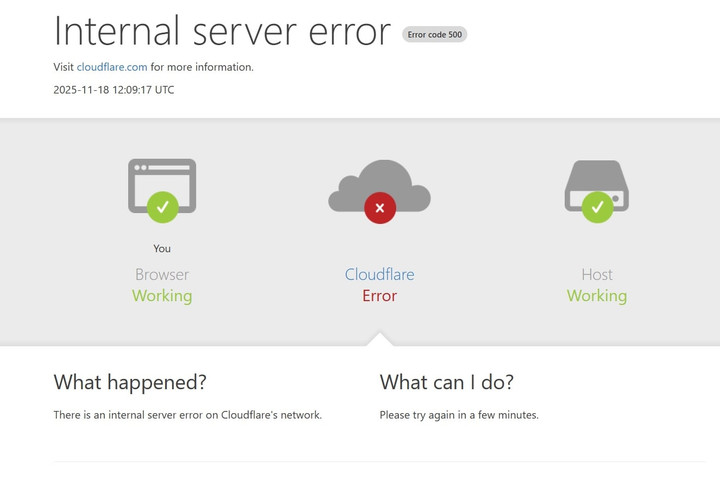
Task: Click the host server drive icon
Action: tap(597, 191)
